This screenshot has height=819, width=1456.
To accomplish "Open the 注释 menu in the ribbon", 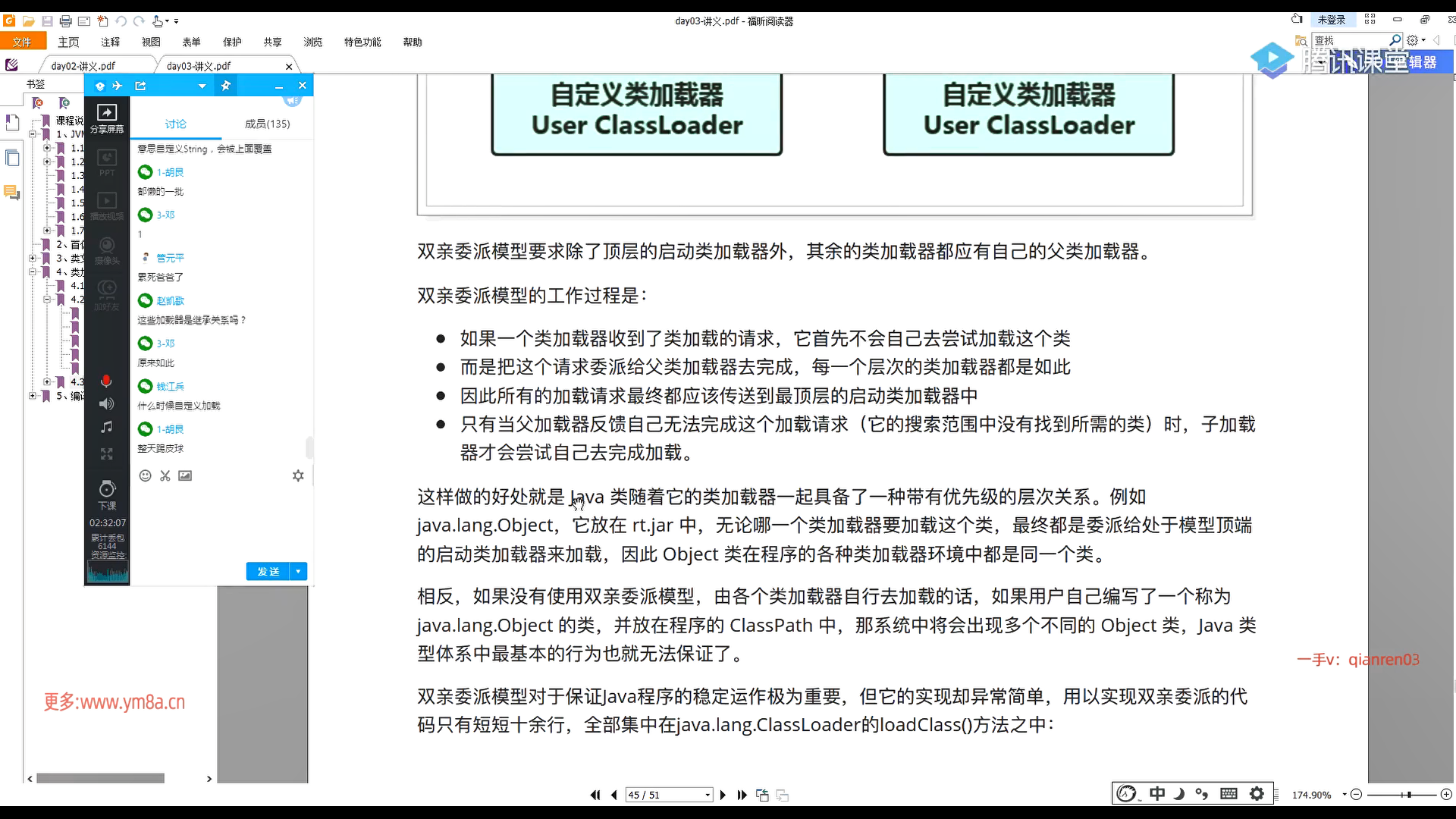I will [111, 42].
